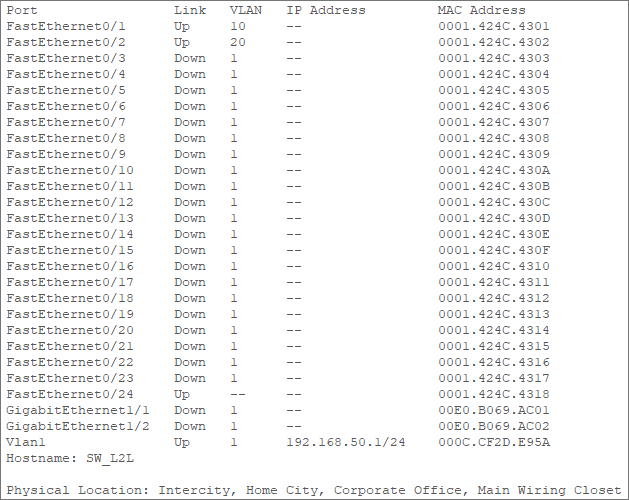
Task: Click MAC address 00E0.B069.AC01
Action: coord(493,411)
